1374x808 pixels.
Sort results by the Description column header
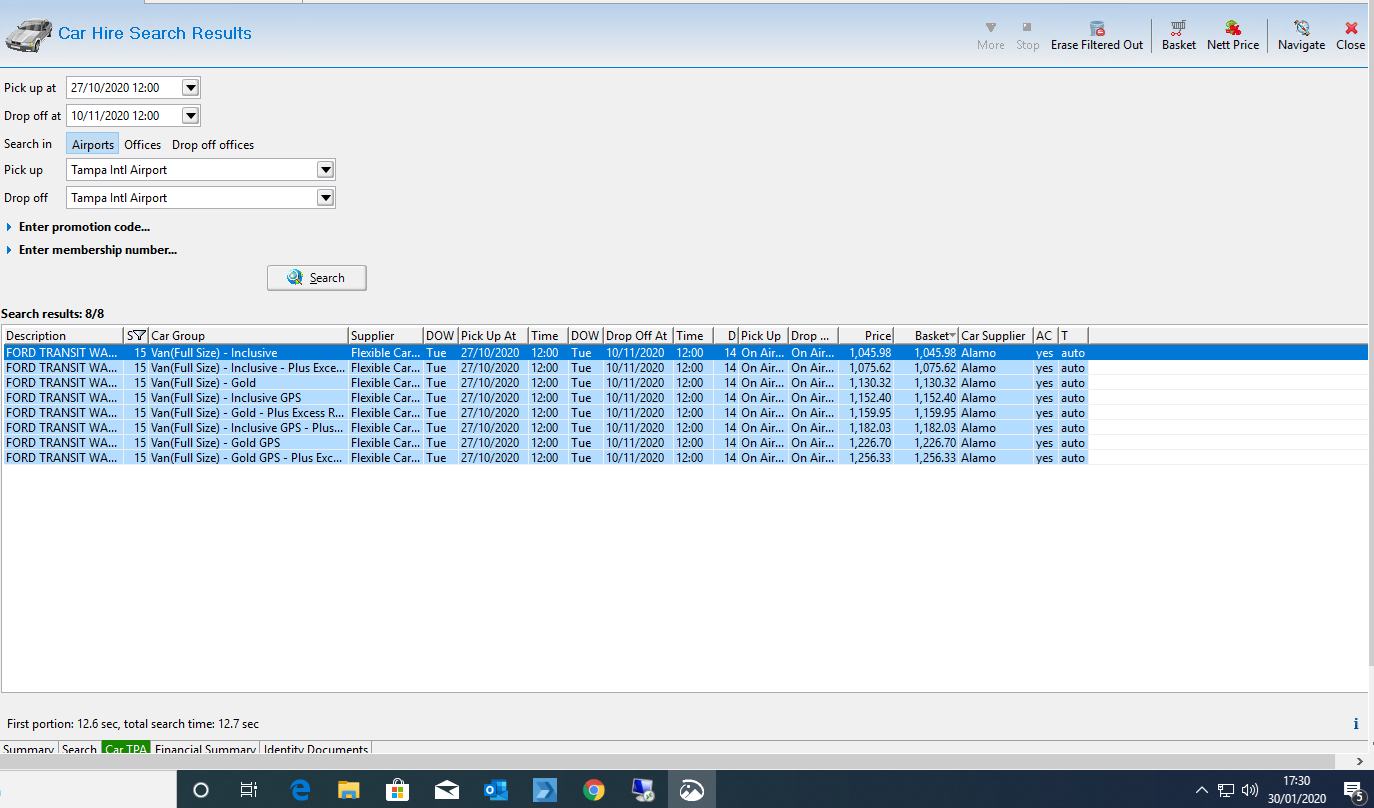click(x=63, y=336)
